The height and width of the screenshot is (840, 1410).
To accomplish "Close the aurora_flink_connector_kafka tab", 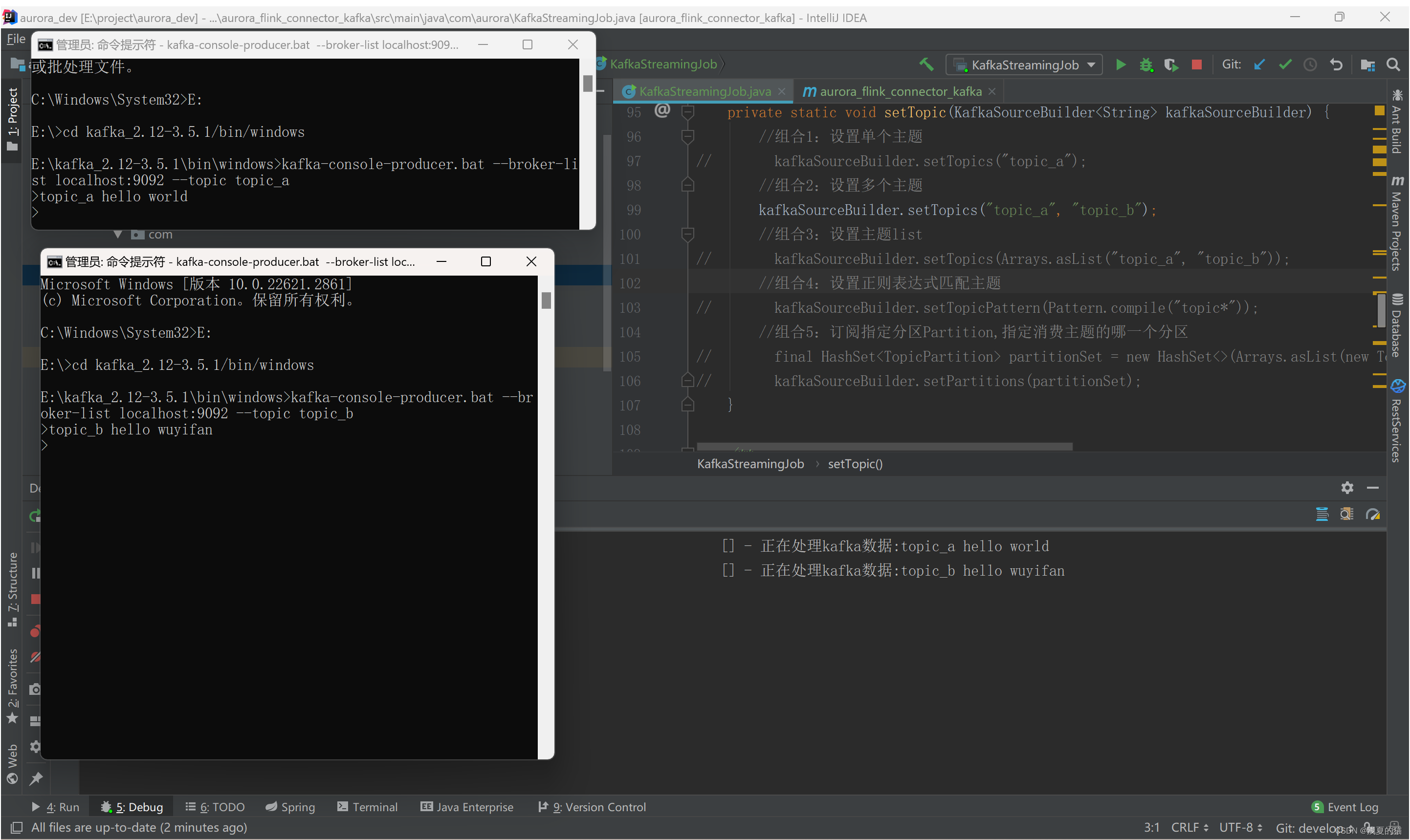I will tap(991, 91).
